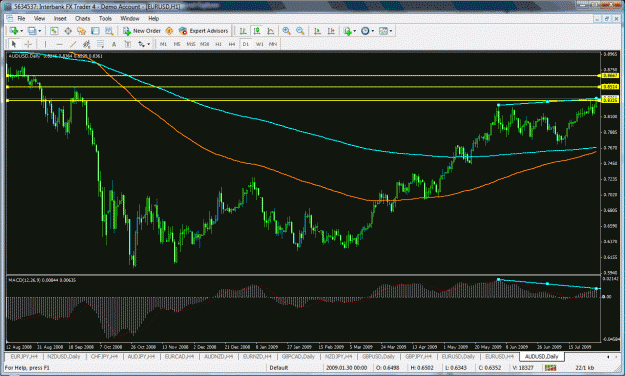Image resolution: width=625 pixels, height=376 pixels.
Task: Toggle the Chart Shift icon
Action: pyautogui.click(x=331, y=31)
